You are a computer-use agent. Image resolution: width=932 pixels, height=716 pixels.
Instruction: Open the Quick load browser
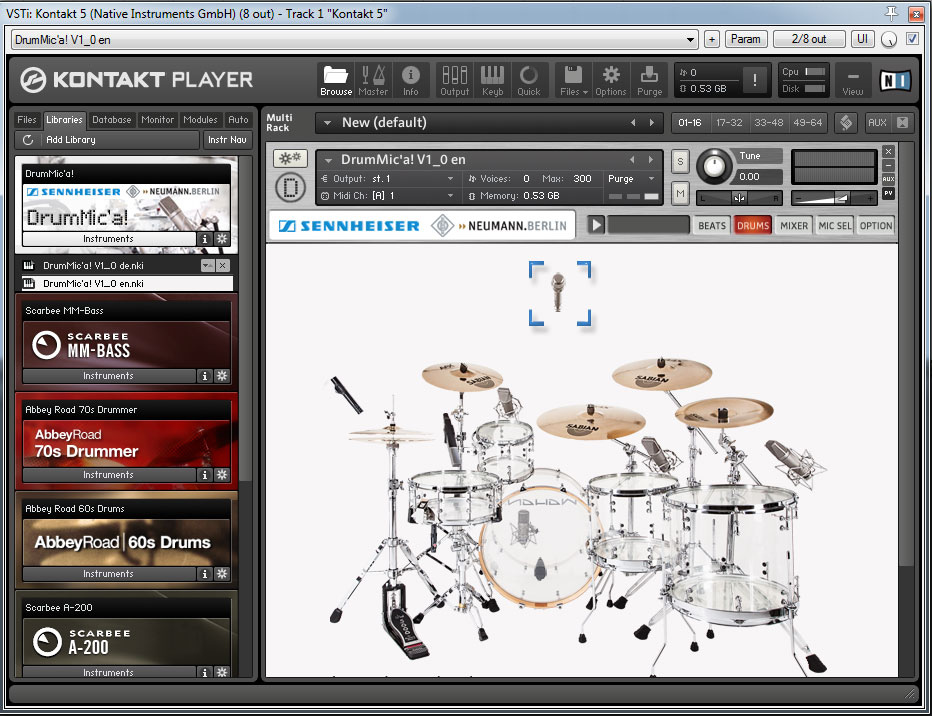click(528, 80)
